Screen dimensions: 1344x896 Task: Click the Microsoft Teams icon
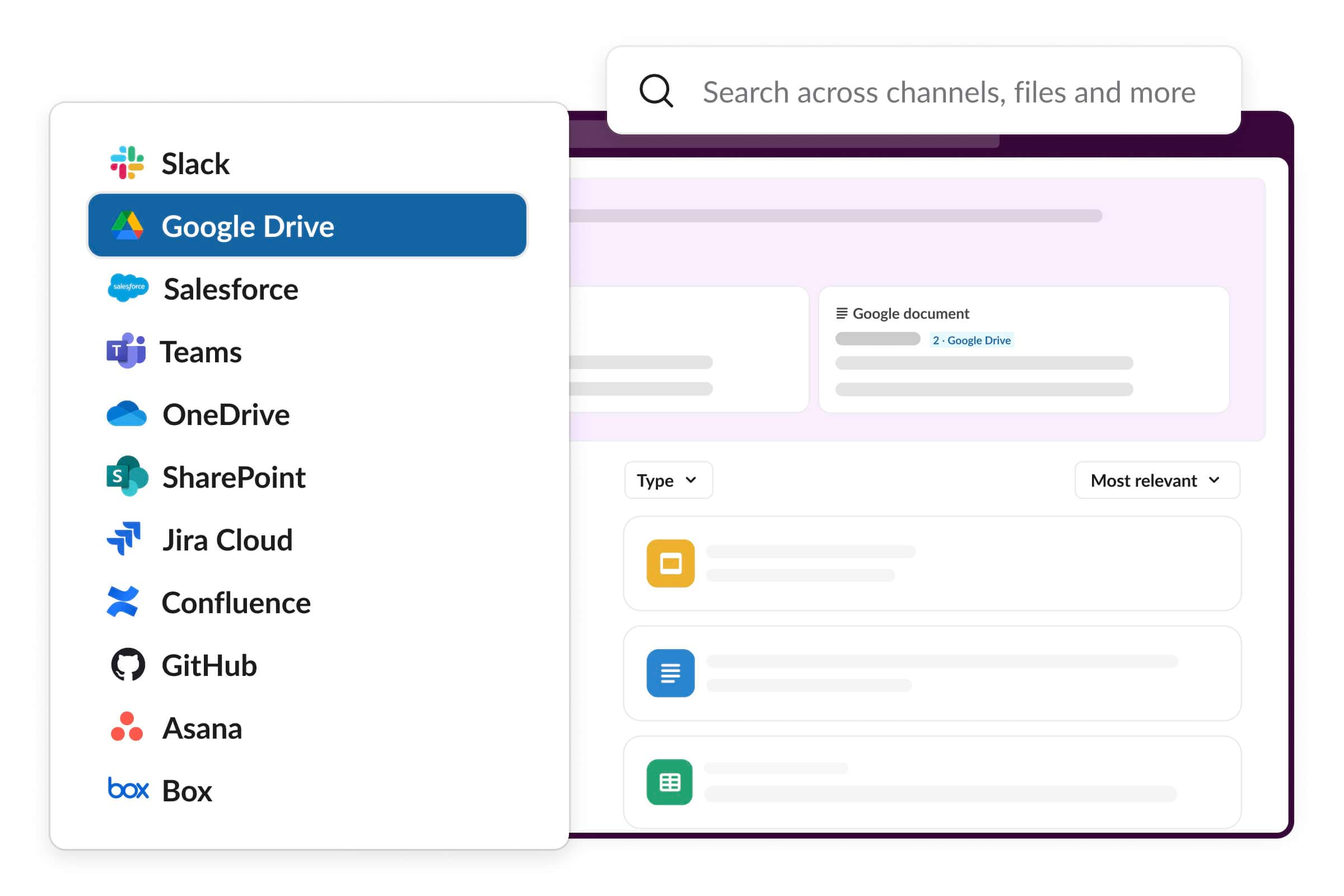click(x=127, y=352)
